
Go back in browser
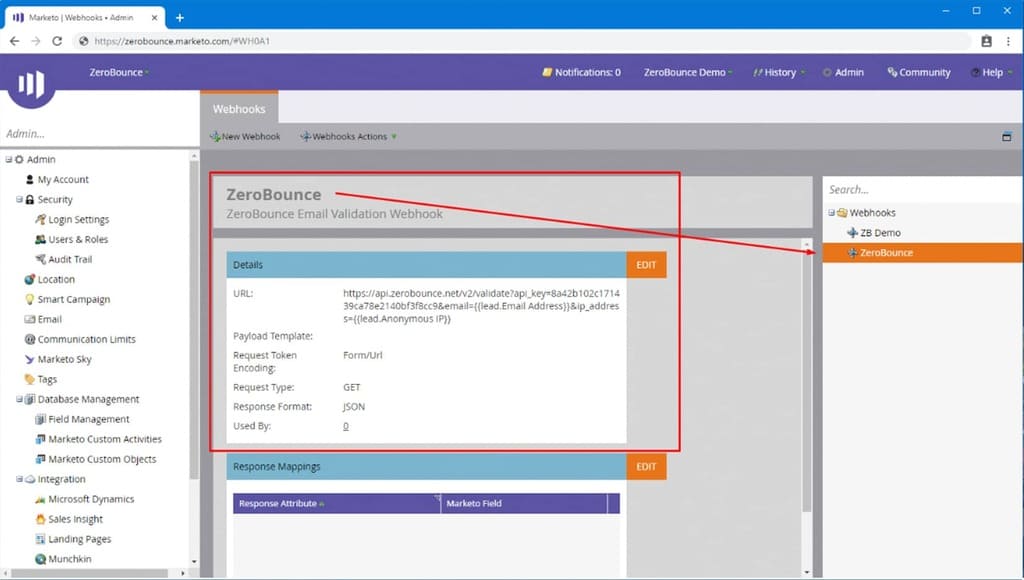[14, 41]
